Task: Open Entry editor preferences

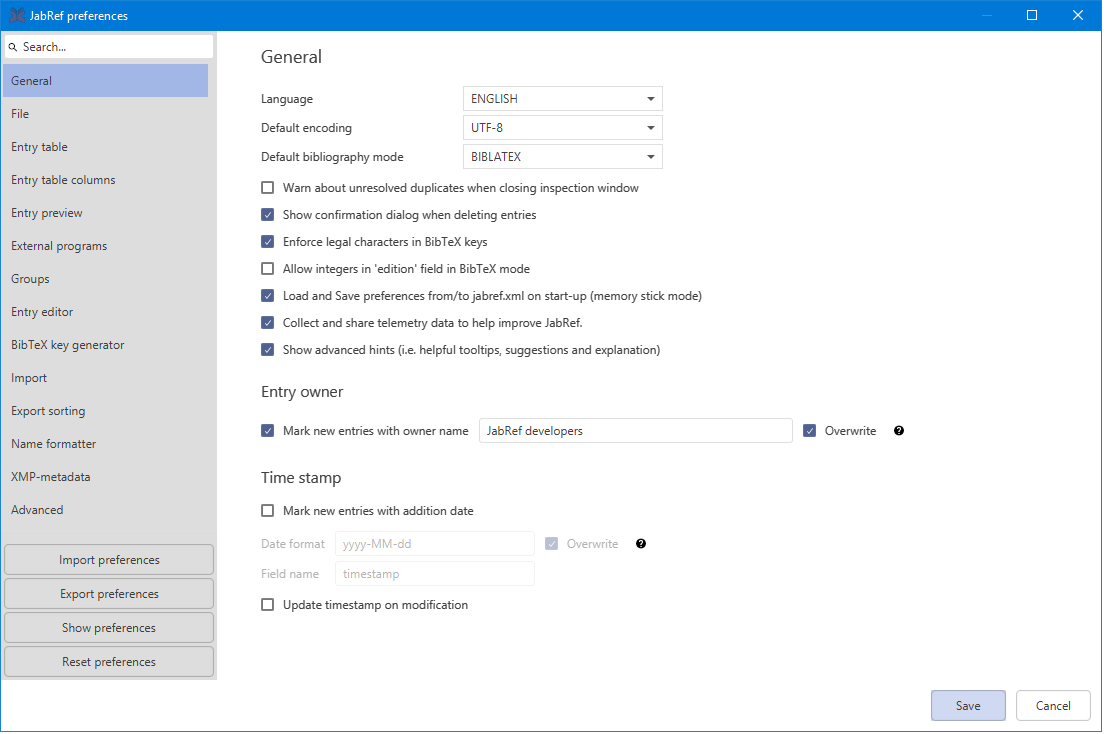Action: pyautogui.click(x=106, y=312)
